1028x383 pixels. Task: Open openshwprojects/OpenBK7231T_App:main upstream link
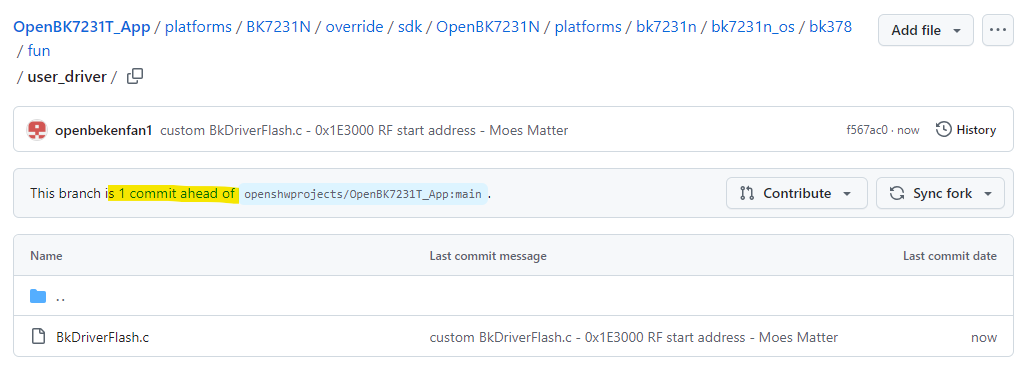point(363,194)
